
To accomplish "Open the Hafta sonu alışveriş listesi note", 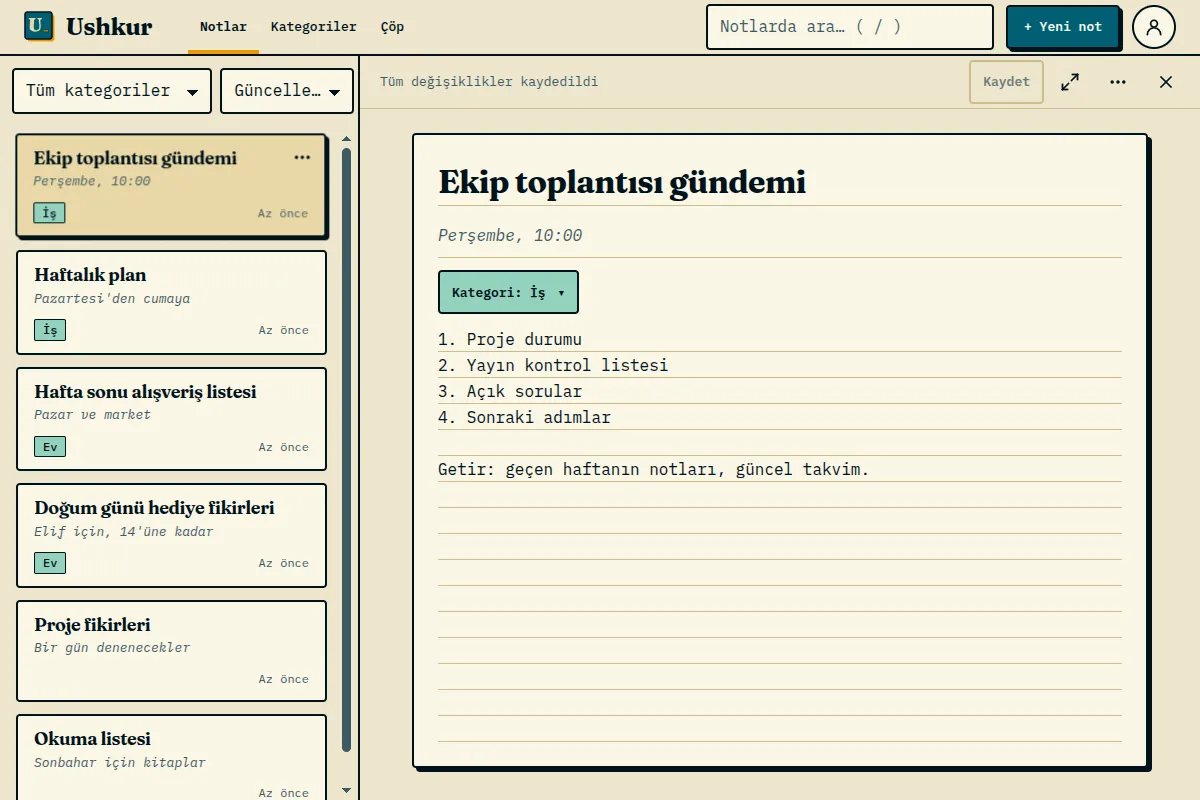I will [171, 419].
